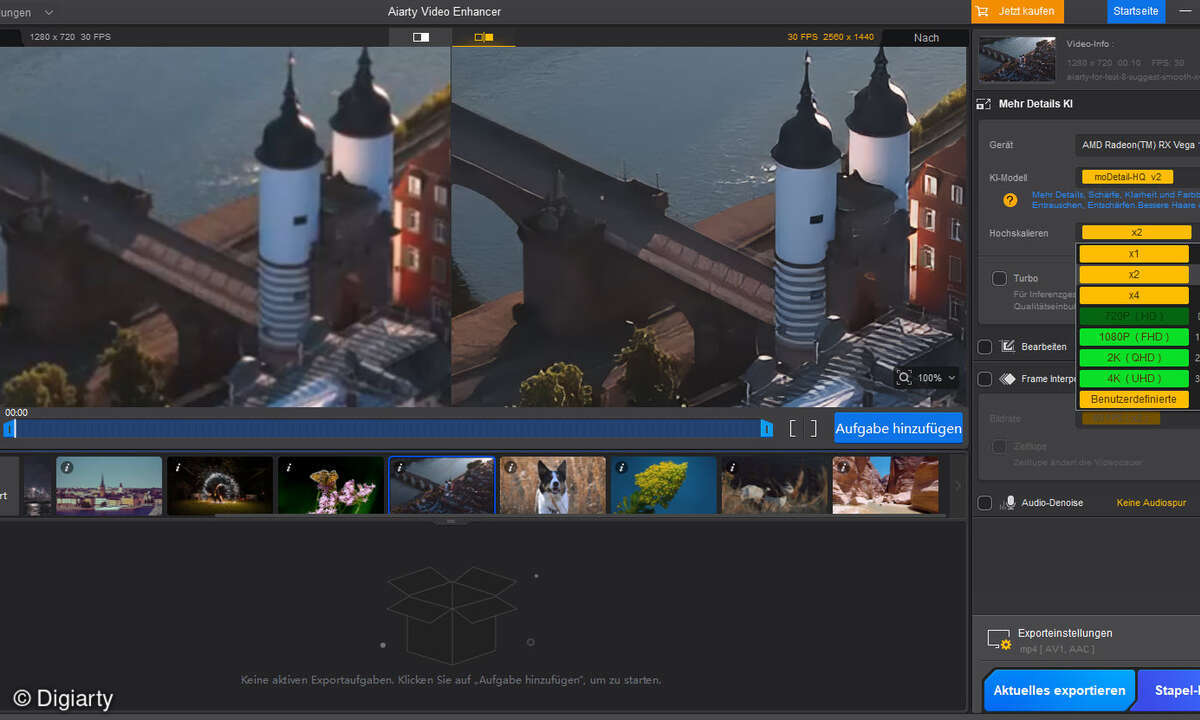This screenshot has height=720, width=1200.
Task: Choose 4K (UHD) resolution option
Action: click(x=1134, y=378)
